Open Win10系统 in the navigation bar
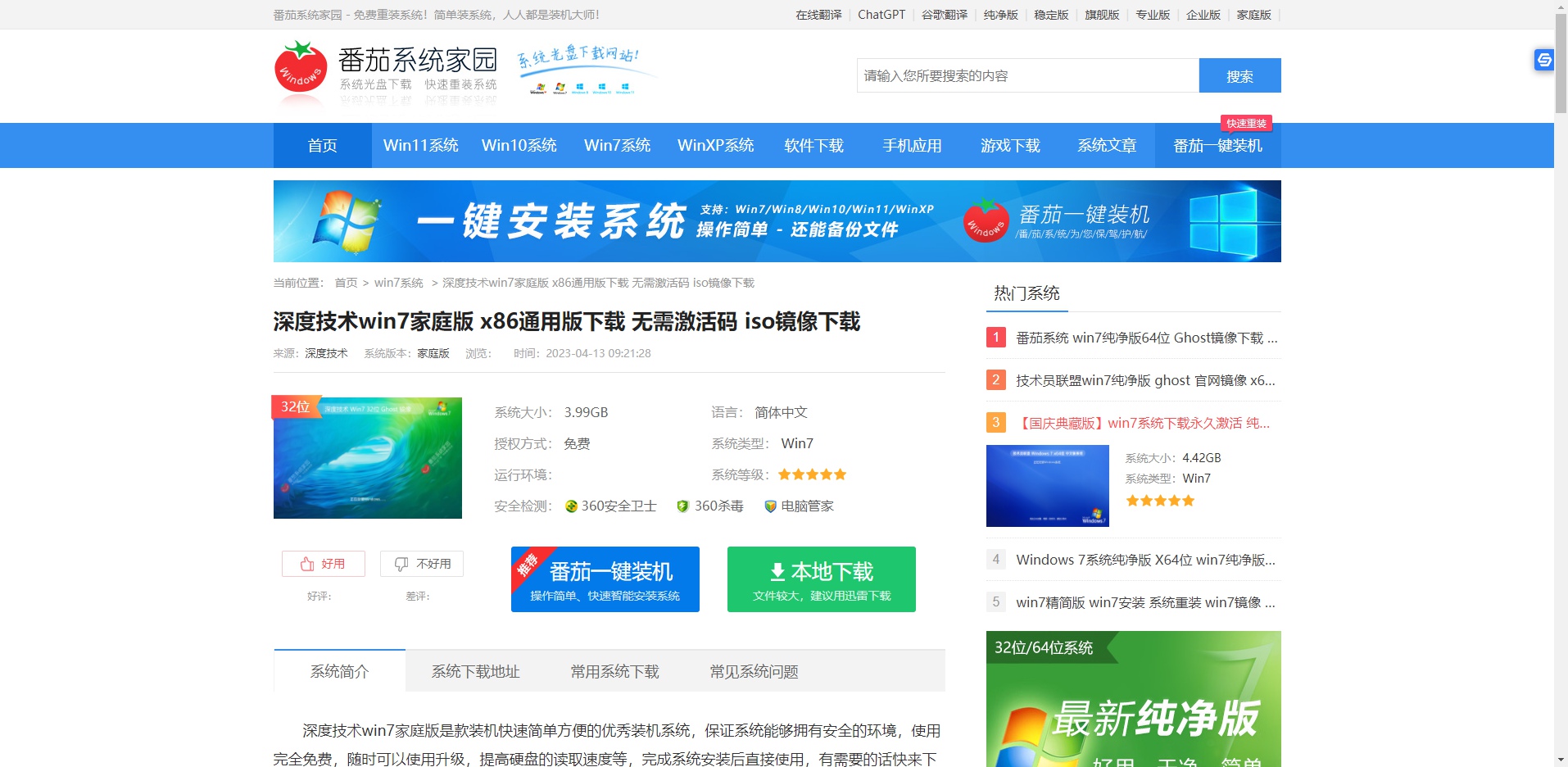The width and height of the screenshot is (1568, 767). click(x=519, y=146)
